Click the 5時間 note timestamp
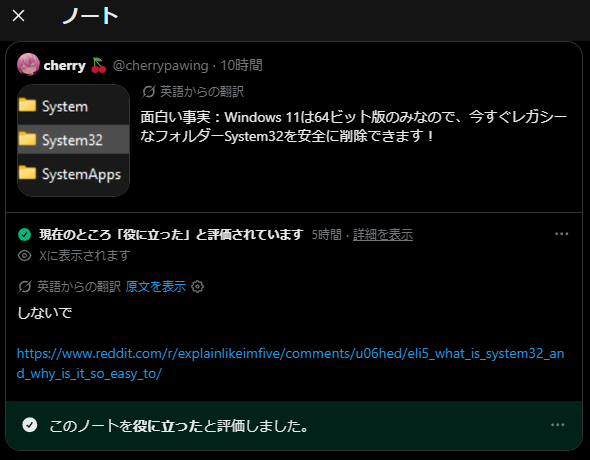The image size is (590, 460). click(x=326, y=235)
